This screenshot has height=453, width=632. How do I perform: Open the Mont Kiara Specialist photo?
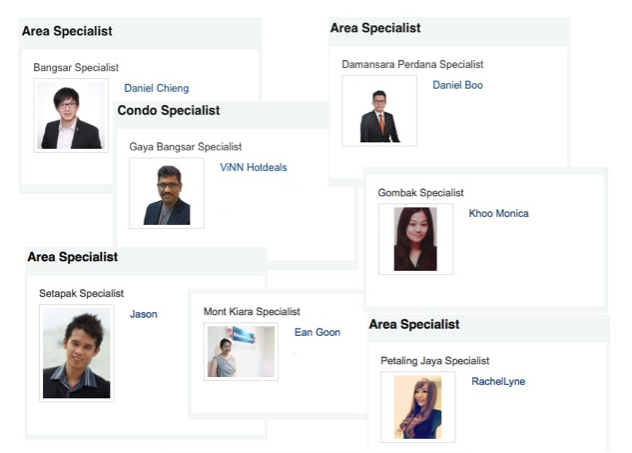(241, 351)
